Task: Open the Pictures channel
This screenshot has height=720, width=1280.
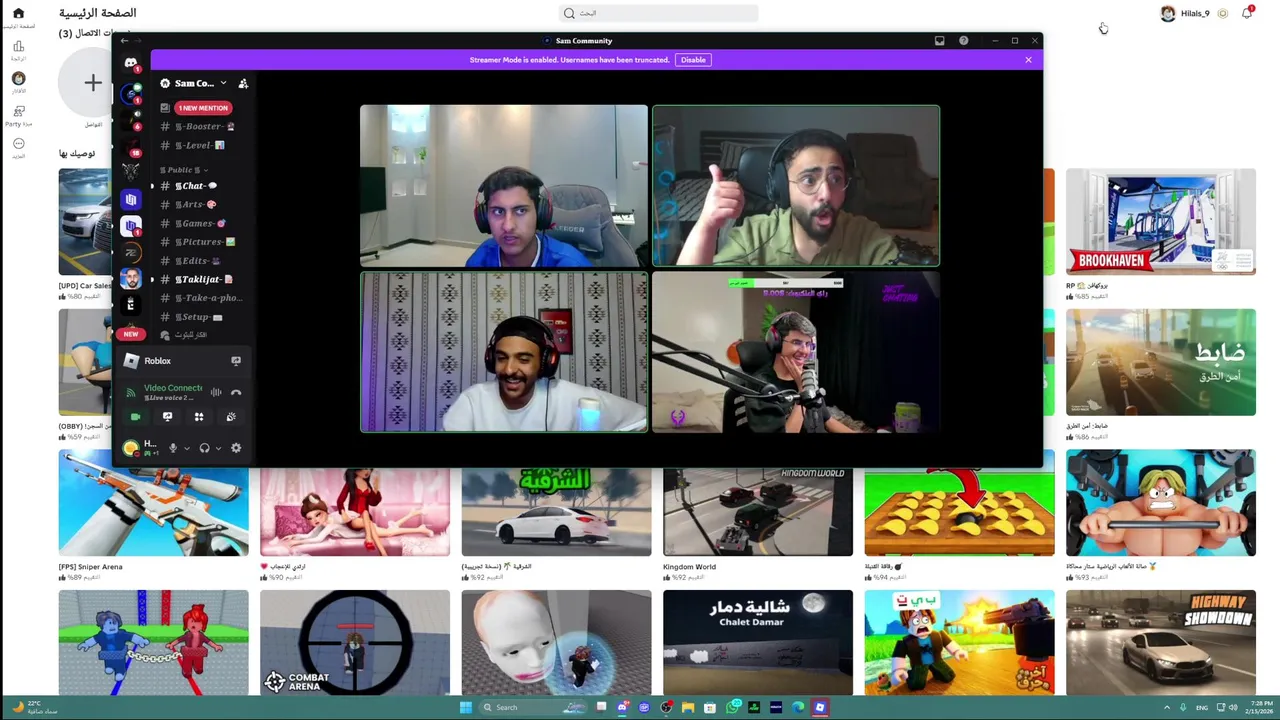Action: coord(201,242)
